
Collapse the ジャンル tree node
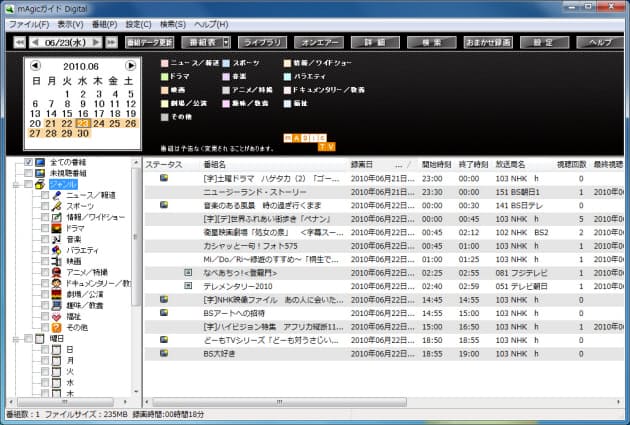pyautogui.click(x=12, y=184)
